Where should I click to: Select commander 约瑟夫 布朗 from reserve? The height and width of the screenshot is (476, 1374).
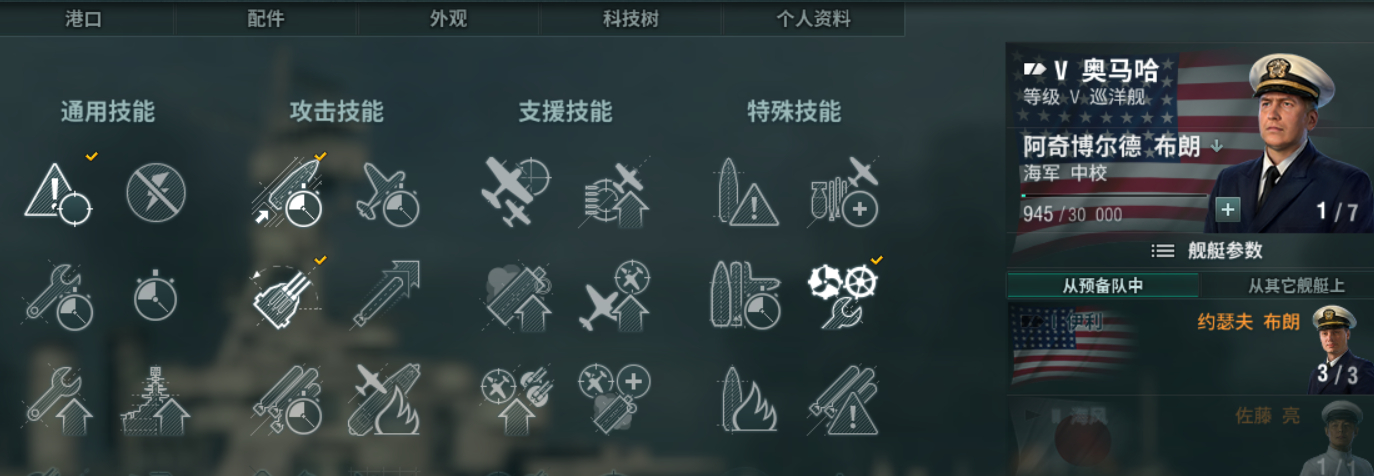[x=1190, y=347]
